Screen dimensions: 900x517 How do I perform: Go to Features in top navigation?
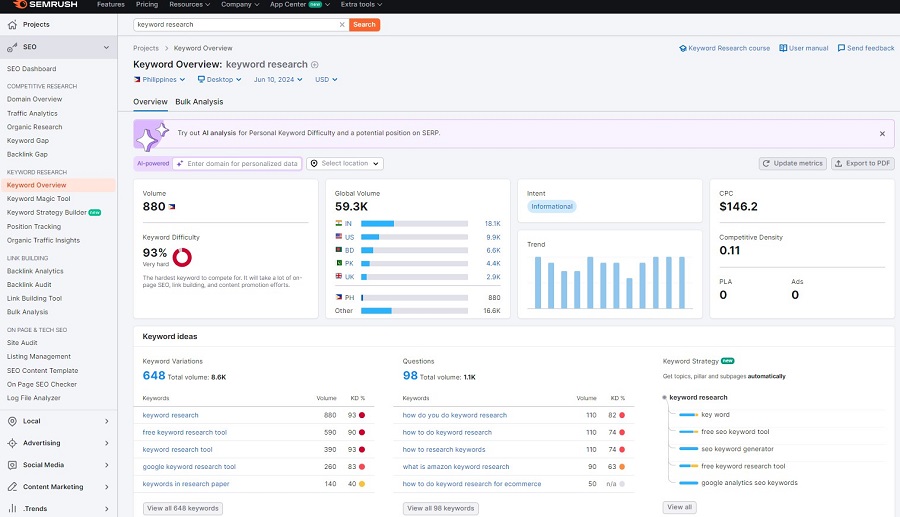tap(111, 5)
